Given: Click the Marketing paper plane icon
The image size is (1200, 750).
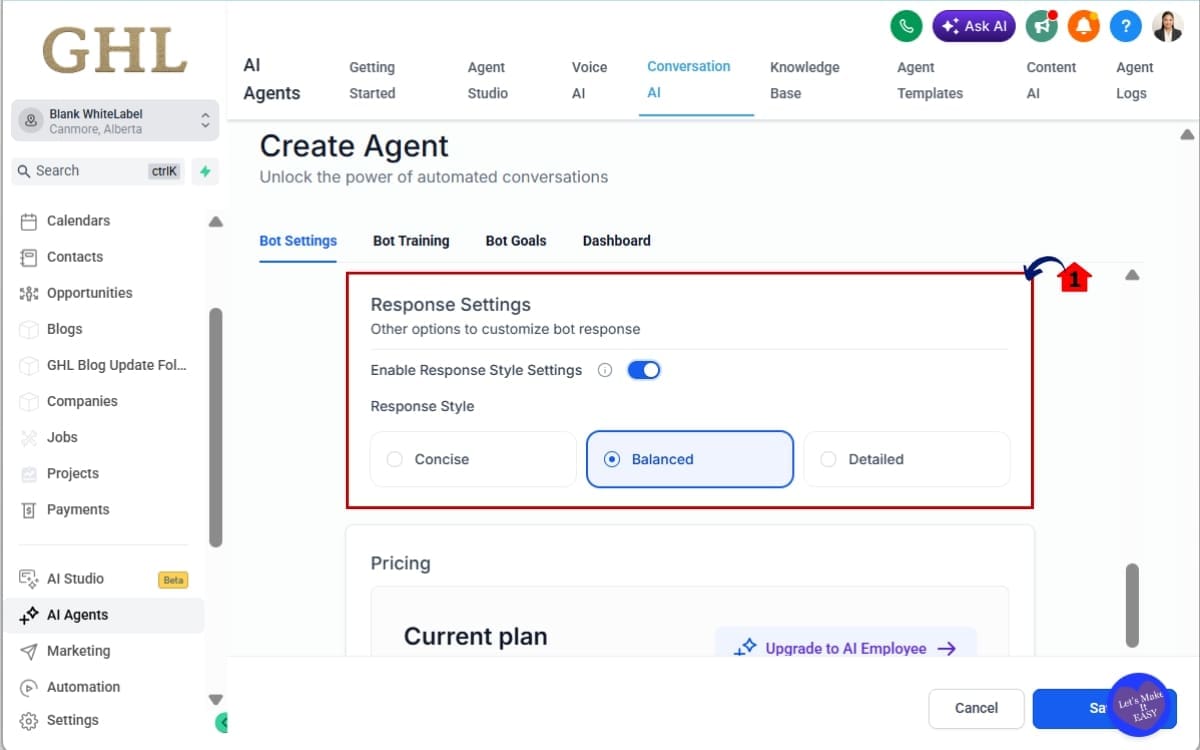Looking at the screenshot, I should (x=28, y=651).
